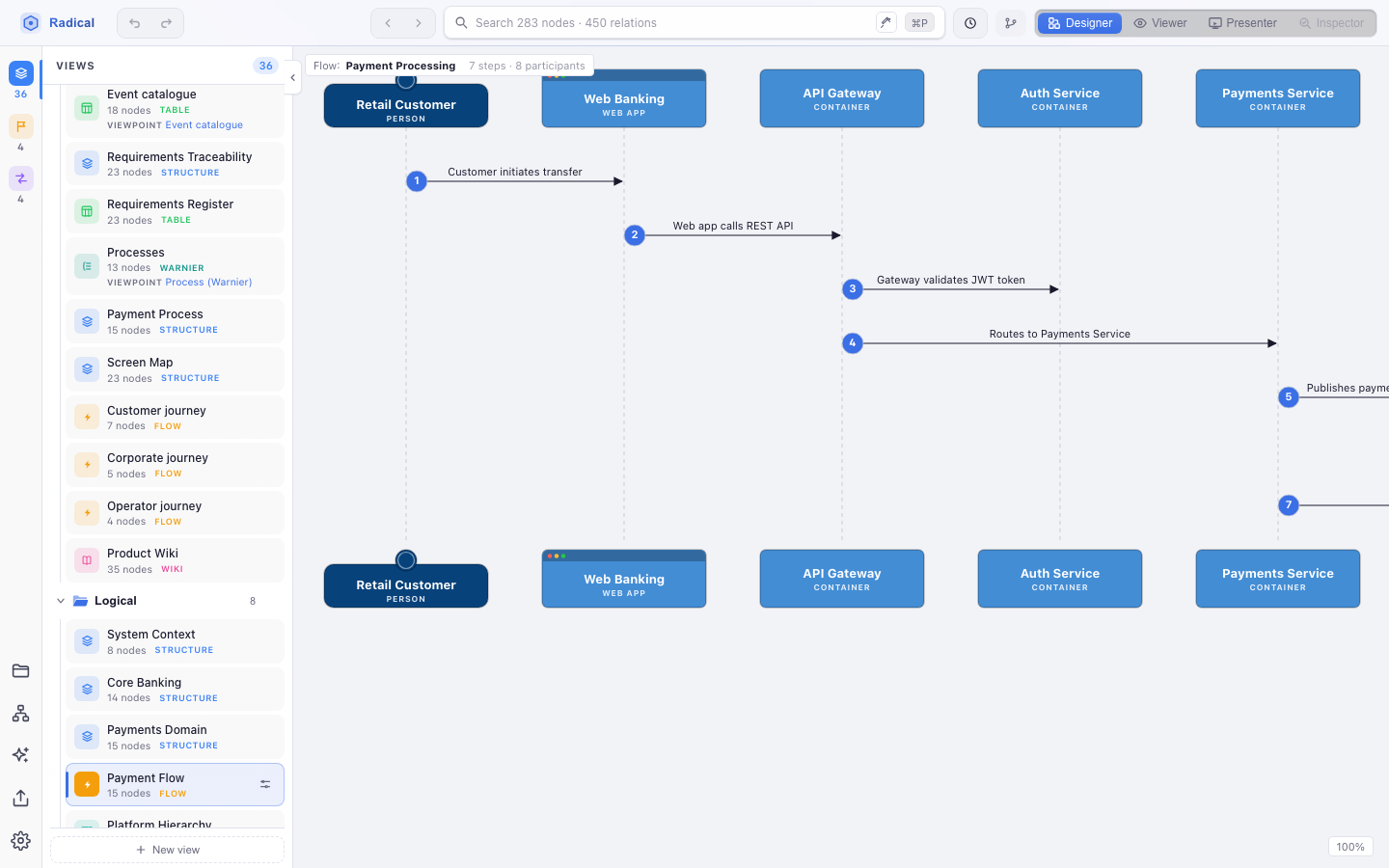Screen dimensions: 1389x868
Task: Open the Payment Process view
Action: (175, 321)
